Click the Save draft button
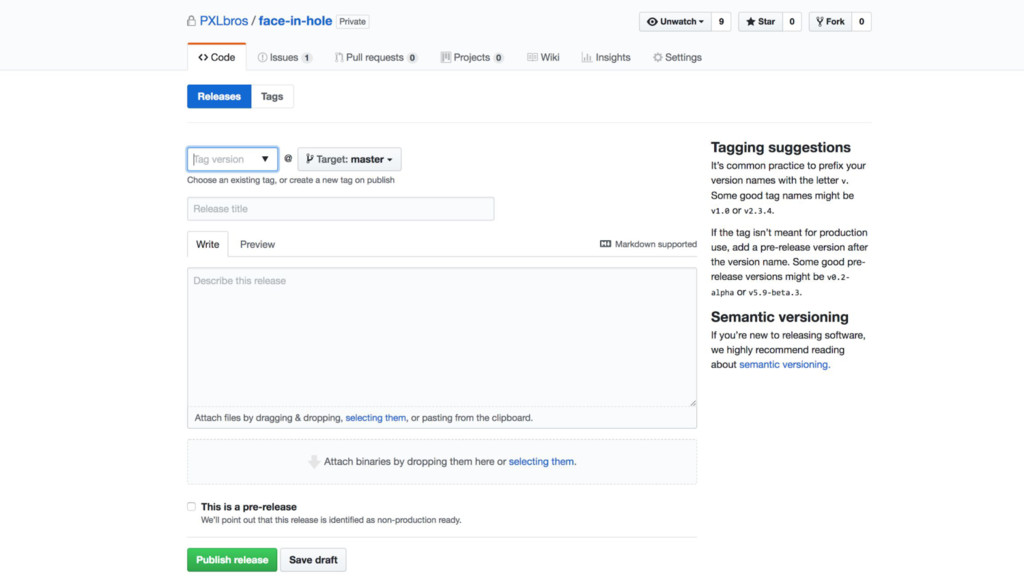This screenshot has width=1024, height=576. [313, 560]
